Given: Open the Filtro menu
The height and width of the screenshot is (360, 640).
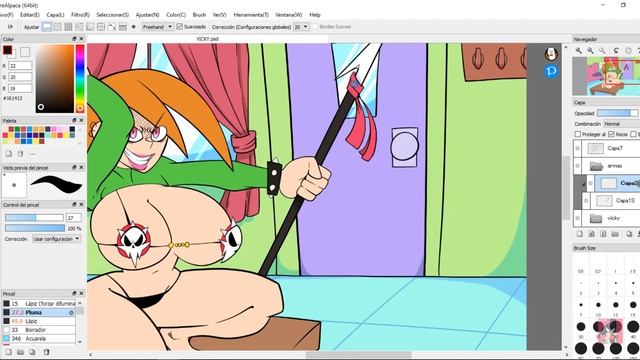Looking at the screenshot, I should click(80, 15).
